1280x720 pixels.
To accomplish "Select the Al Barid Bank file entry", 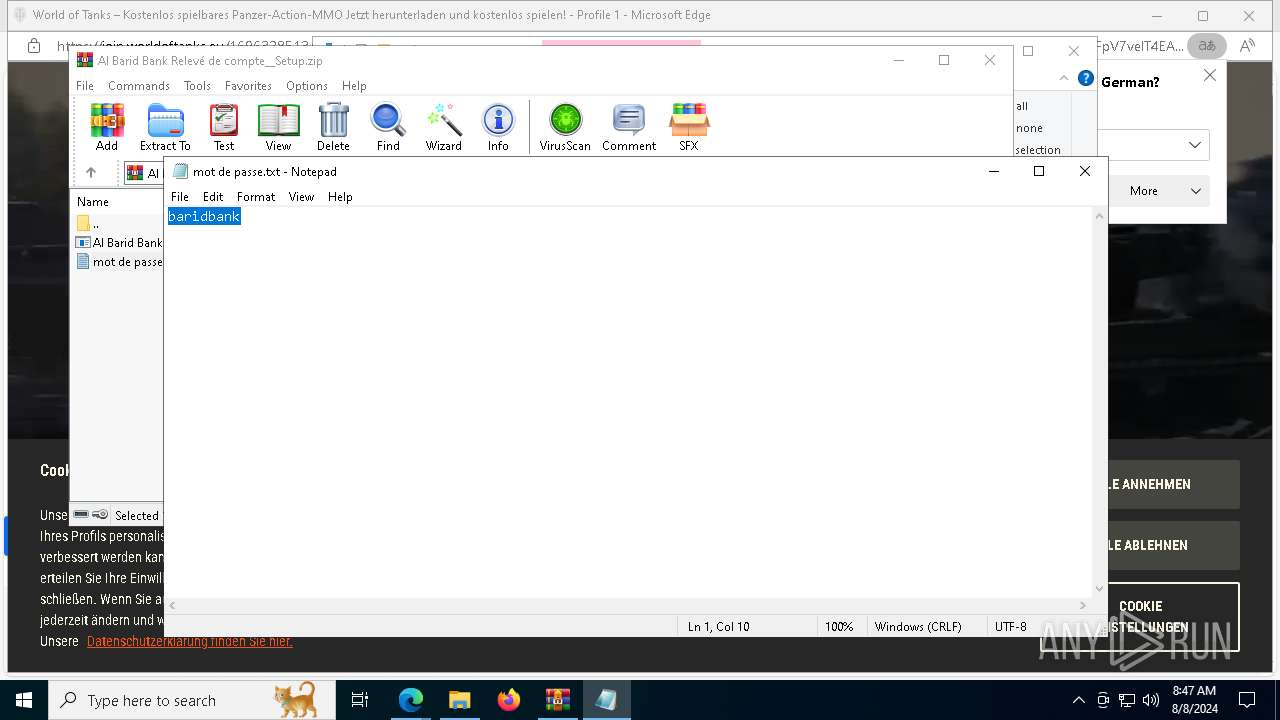I will [x=119, y=242].
